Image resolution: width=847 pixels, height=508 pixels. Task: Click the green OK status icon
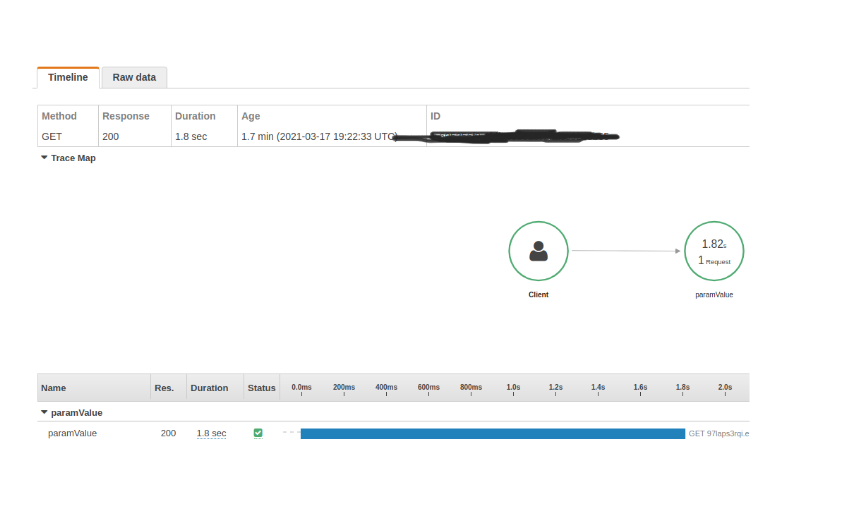[258, 433]
